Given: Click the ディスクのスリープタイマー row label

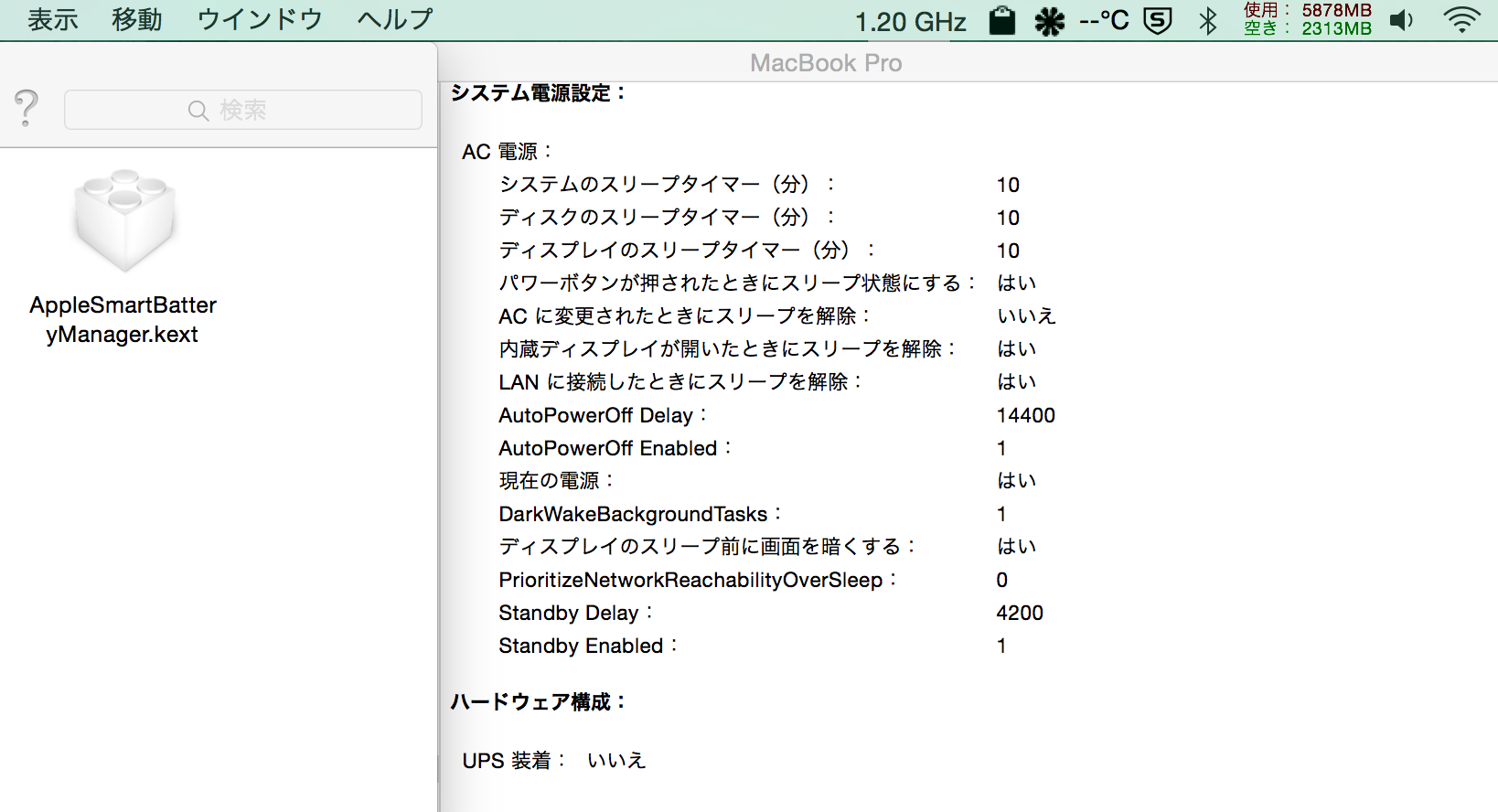Looking at the screenshot, I should point(667,217).
